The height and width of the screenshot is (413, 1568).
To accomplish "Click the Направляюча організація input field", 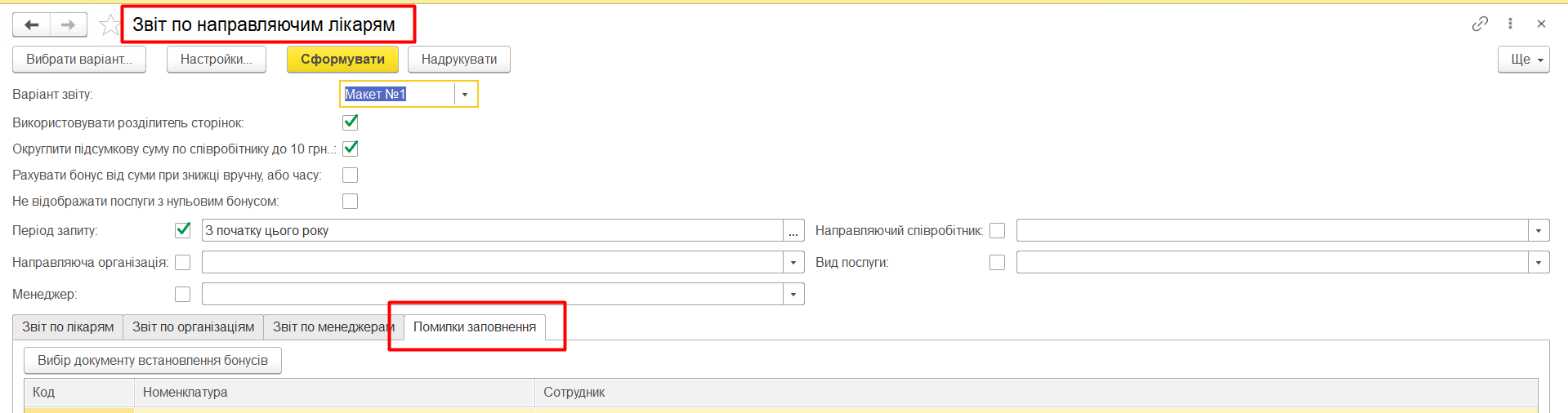I will 492,263.
